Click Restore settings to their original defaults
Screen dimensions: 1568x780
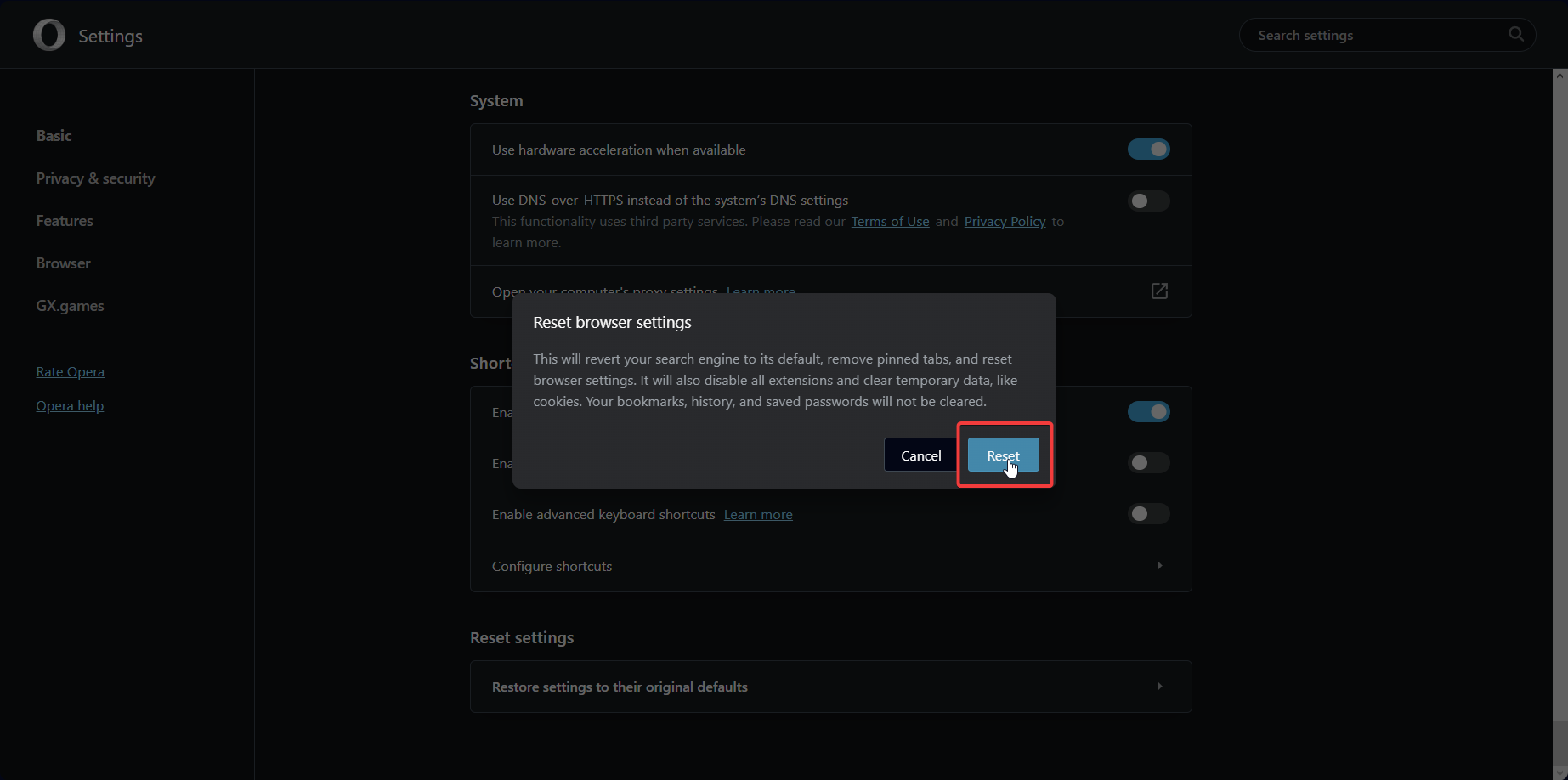point(620,687)
